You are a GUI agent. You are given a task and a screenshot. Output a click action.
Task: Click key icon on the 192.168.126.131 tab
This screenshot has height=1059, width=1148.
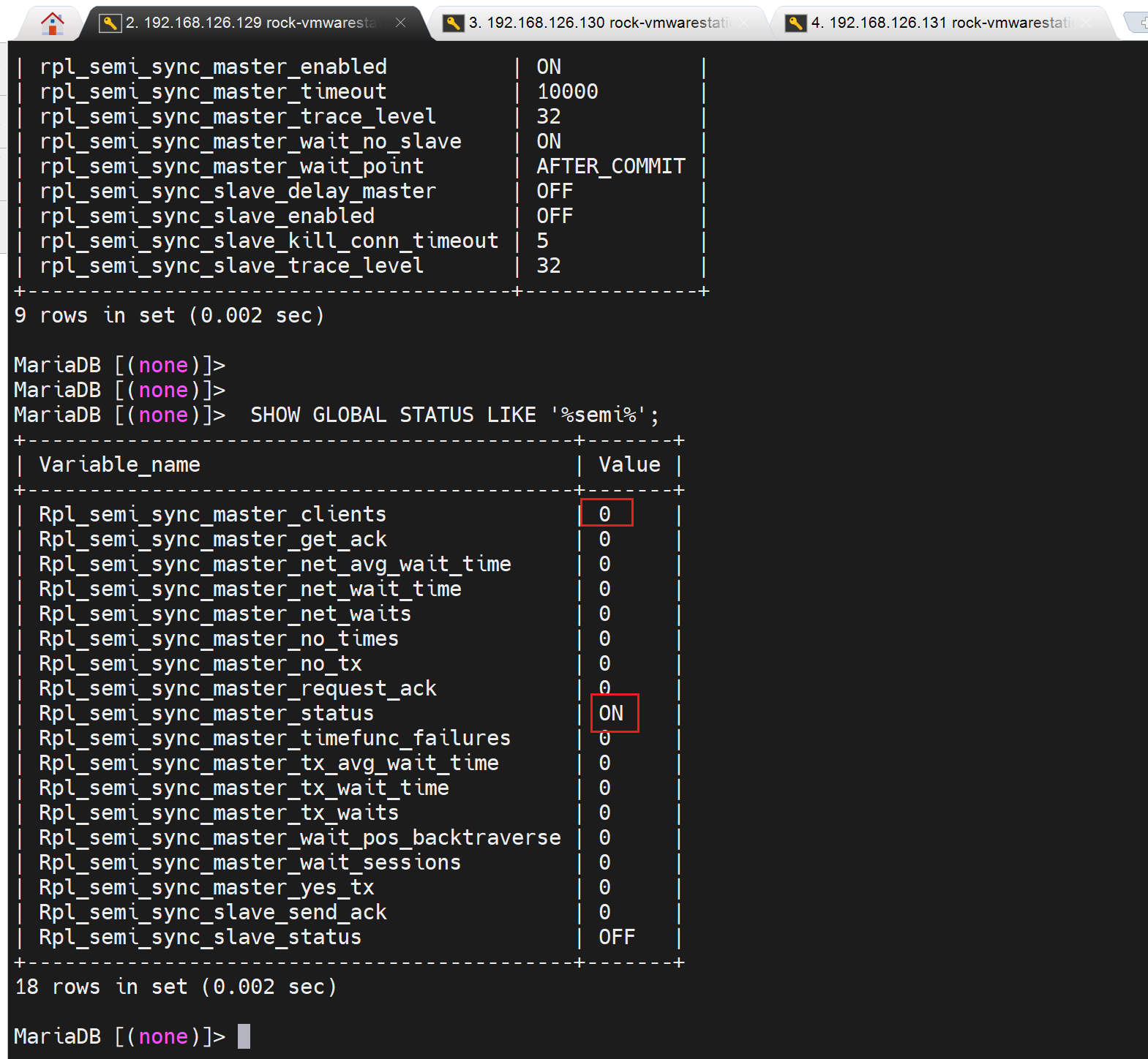[x=795, y=23]
